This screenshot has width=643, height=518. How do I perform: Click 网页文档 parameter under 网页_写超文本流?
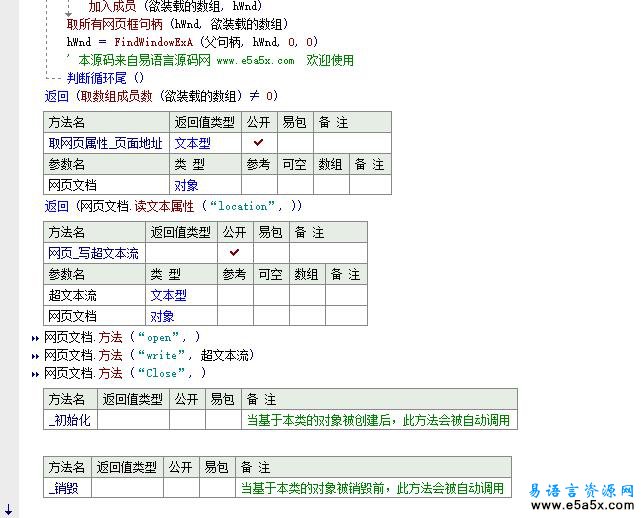72,316
